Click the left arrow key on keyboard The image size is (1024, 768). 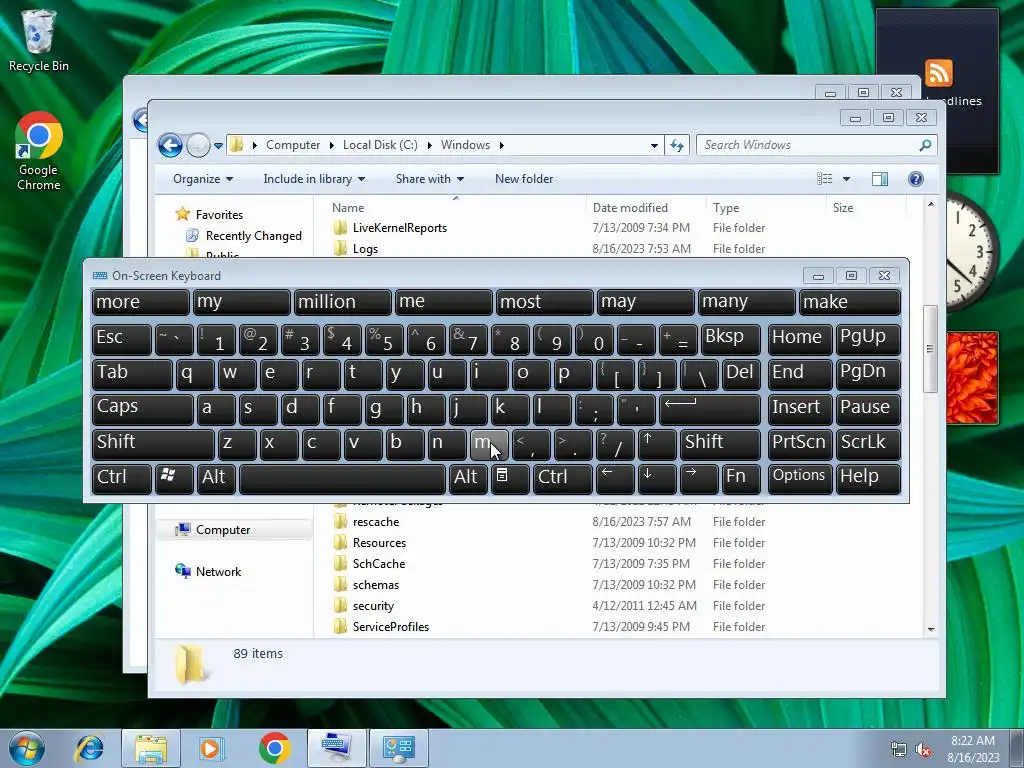point(615,477)
